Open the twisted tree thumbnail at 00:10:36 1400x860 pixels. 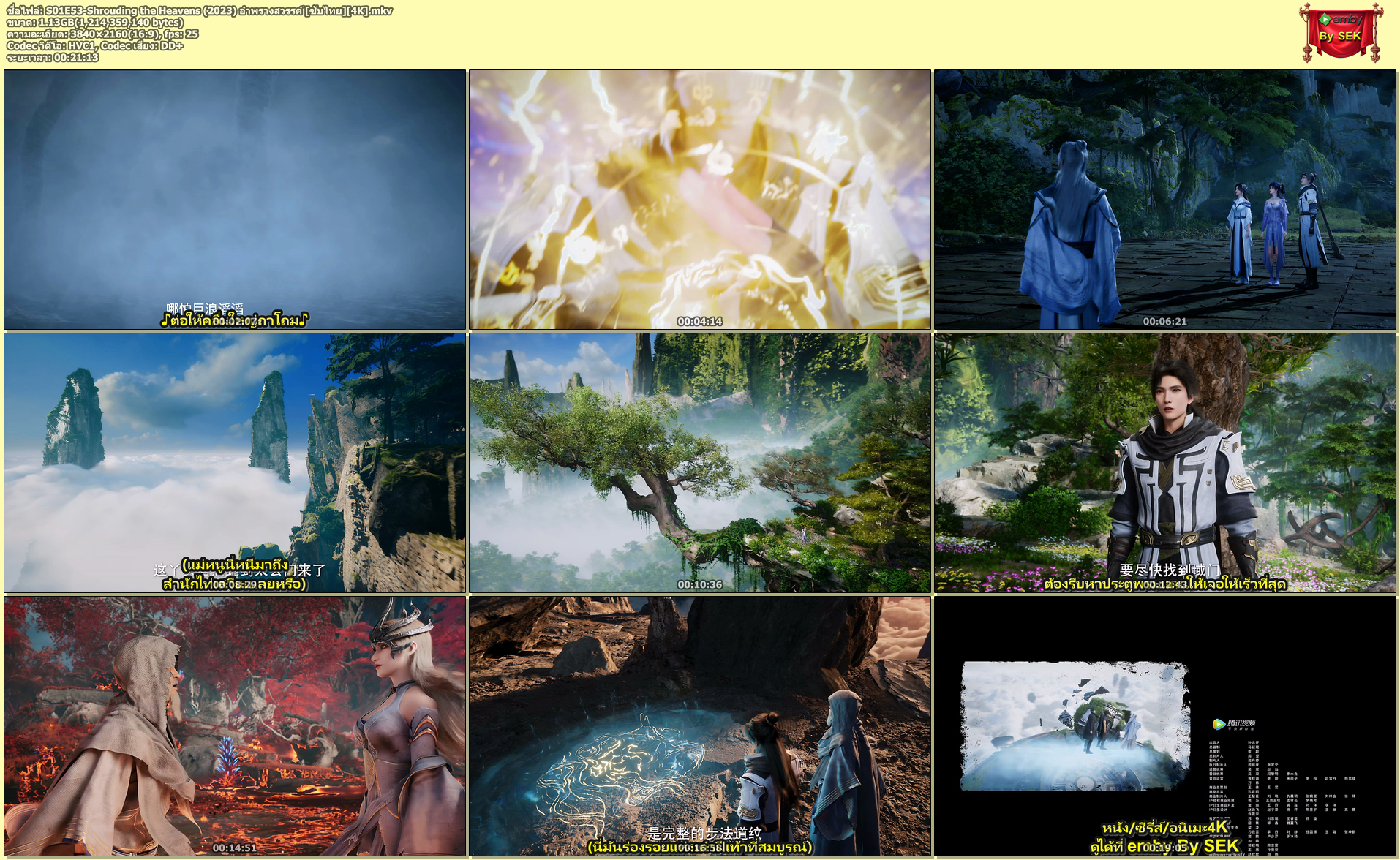click(x=700, y=463)
